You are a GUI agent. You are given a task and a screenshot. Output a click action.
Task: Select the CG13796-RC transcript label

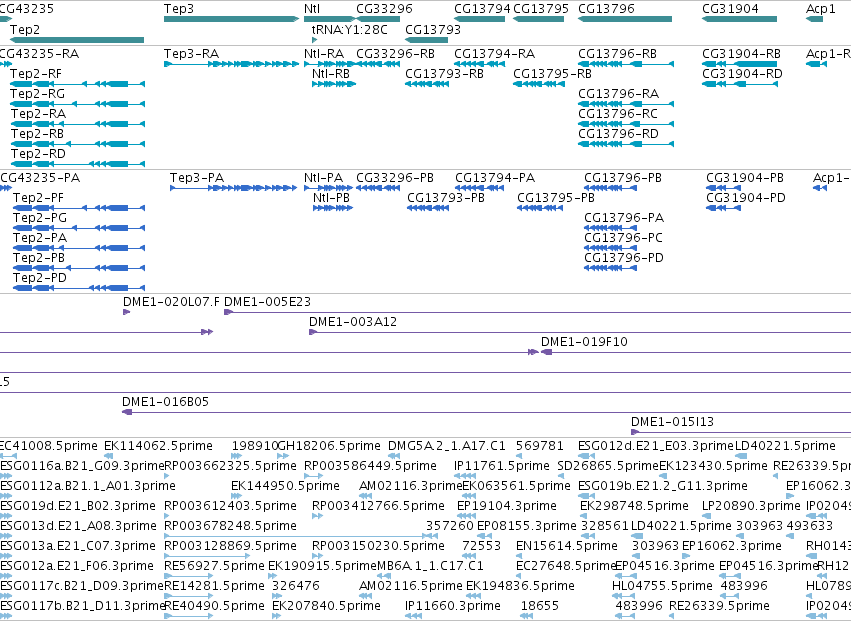(618, 113)
